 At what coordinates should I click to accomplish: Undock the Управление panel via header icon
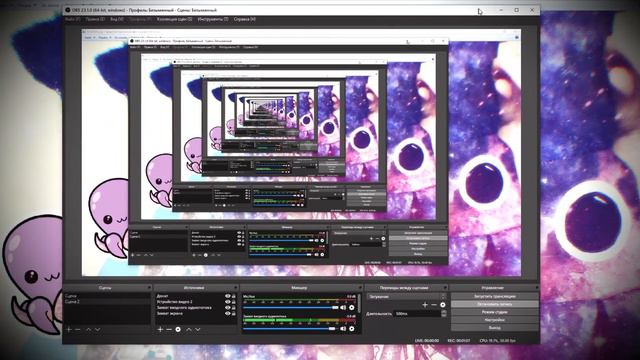(x=537, y=288)
